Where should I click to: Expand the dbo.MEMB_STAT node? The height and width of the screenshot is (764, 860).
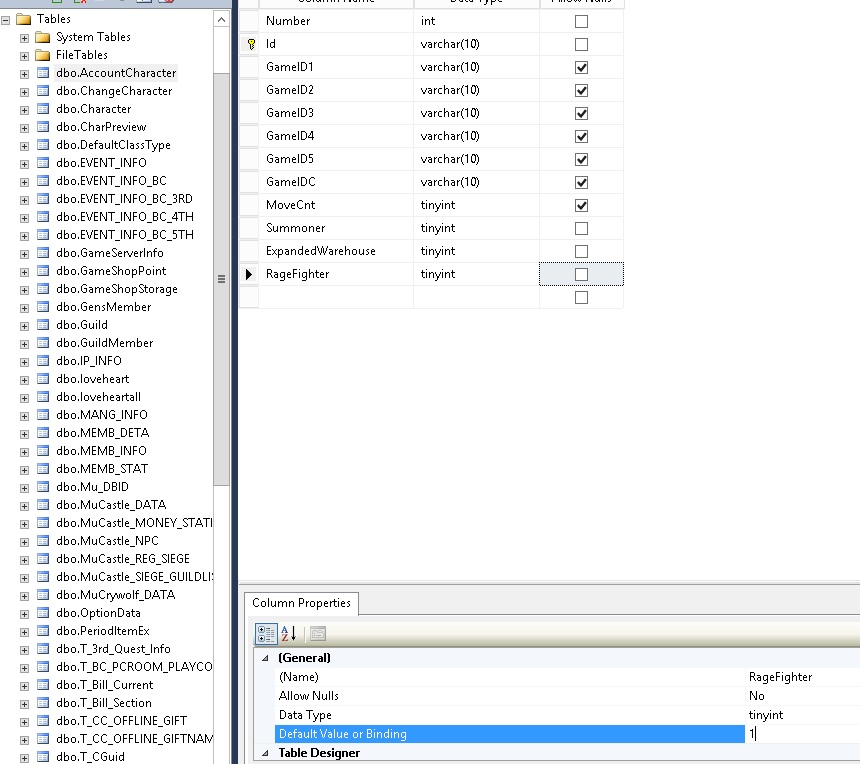(24, 470)
